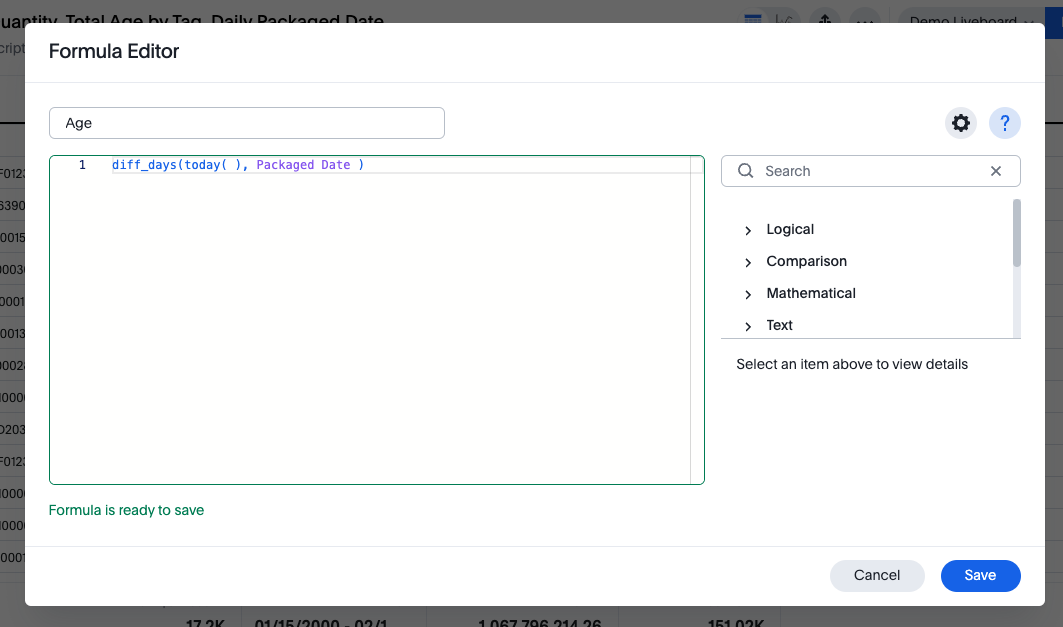Viewport: 1063px width, 627px height.
Task: Expand the Text functions chevron
Action: [748, 326]
